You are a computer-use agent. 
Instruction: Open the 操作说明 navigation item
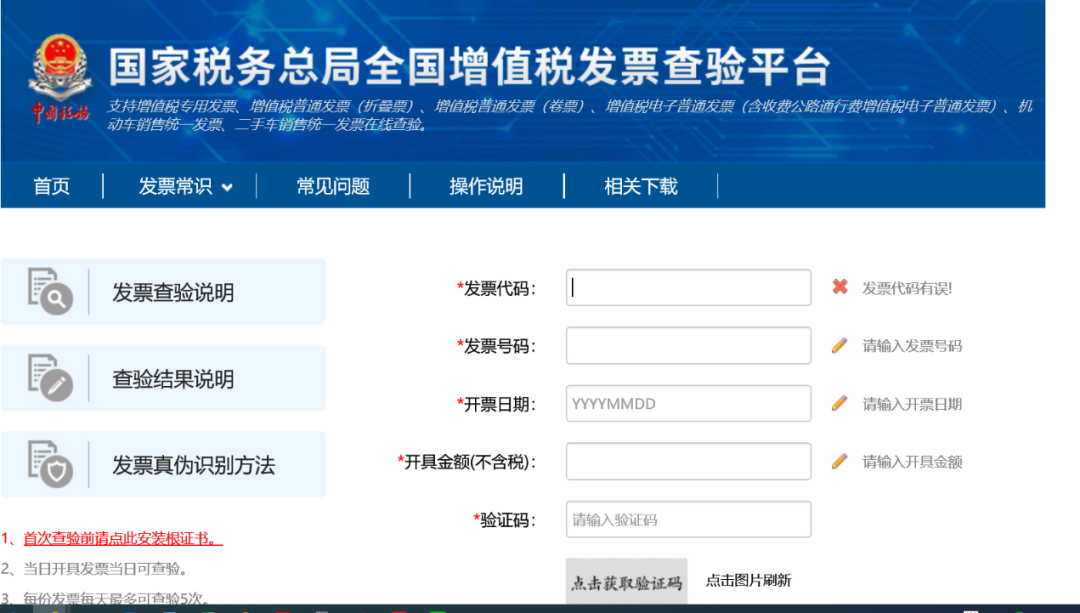point(486,186)
